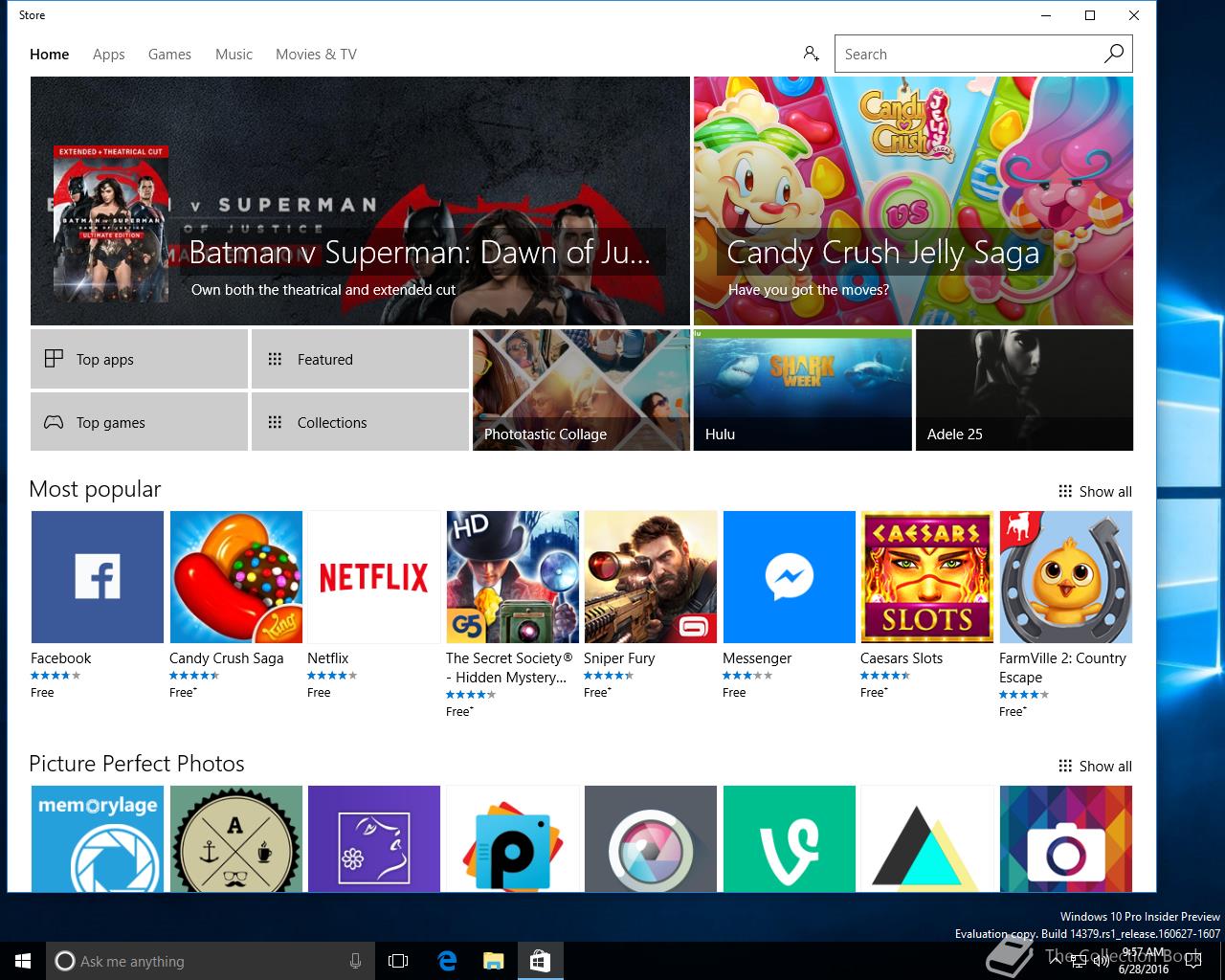
Task: Open the black and cyan triangle app icon
Action: pyautogui.click(x=927, y=838)
